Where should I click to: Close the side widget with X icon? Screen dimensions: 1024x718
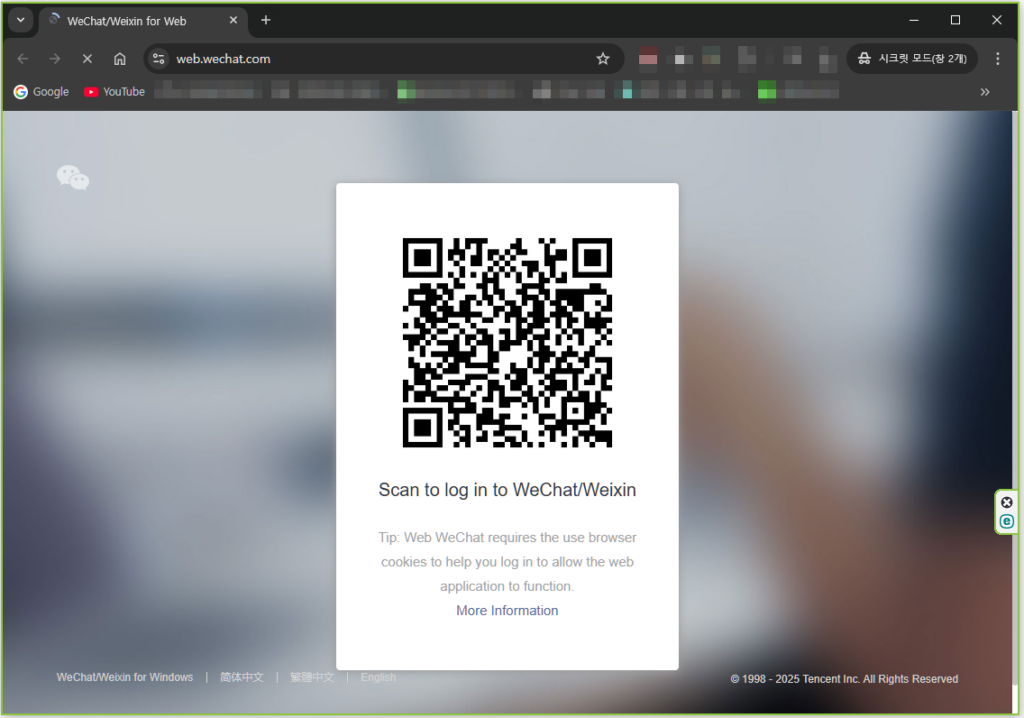click(1007, 502)
